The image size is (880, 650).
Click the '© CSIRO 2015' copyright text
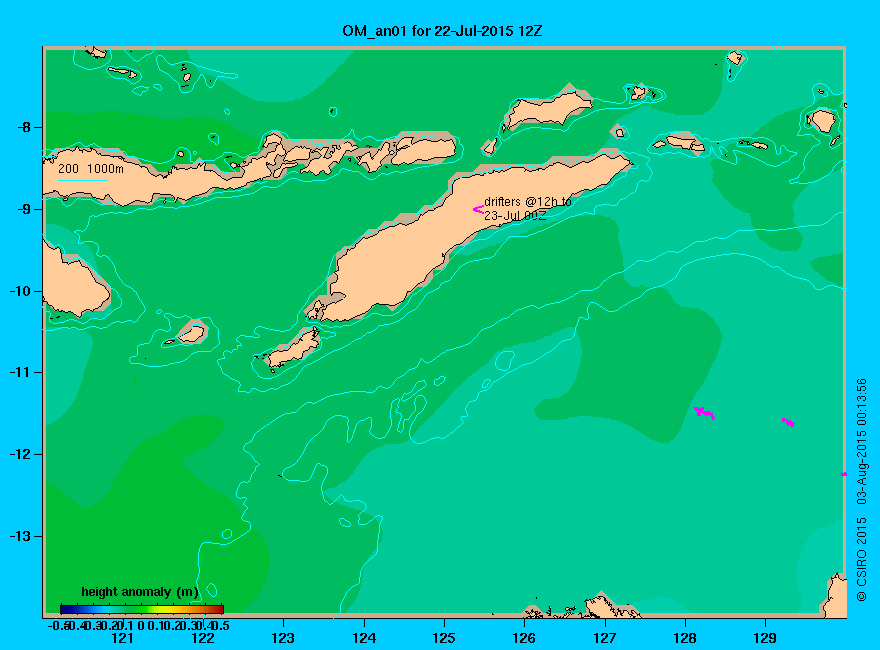point(861,560)
